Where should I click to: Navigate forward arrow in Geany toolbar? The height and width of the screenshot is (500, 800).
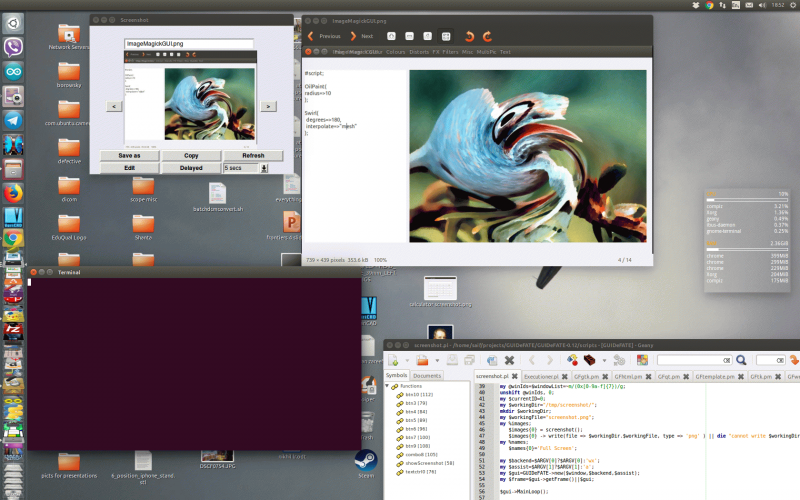(549, 360)
